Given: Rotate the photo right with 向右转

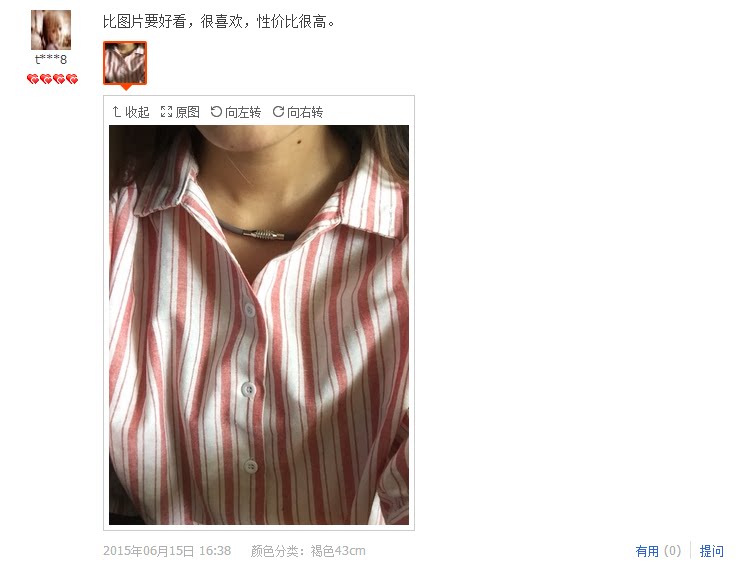Looking at the screenshot, I should (305, 112).
